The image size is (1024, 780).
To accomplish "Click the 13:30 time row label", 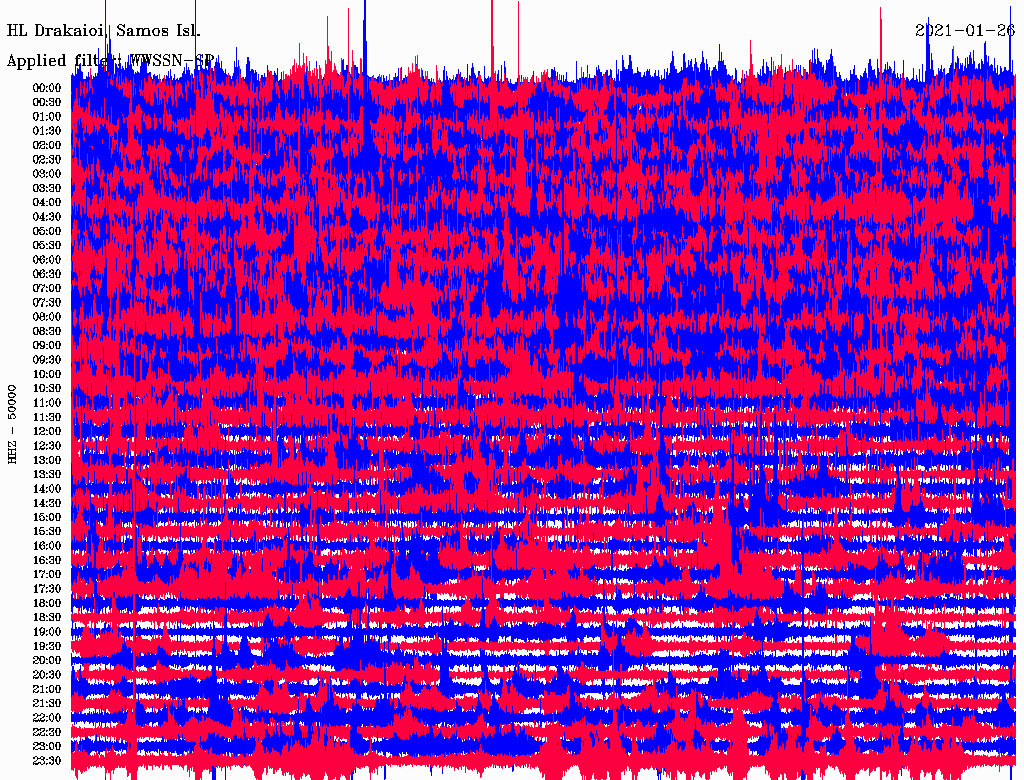I will click(x=47, y=474).
